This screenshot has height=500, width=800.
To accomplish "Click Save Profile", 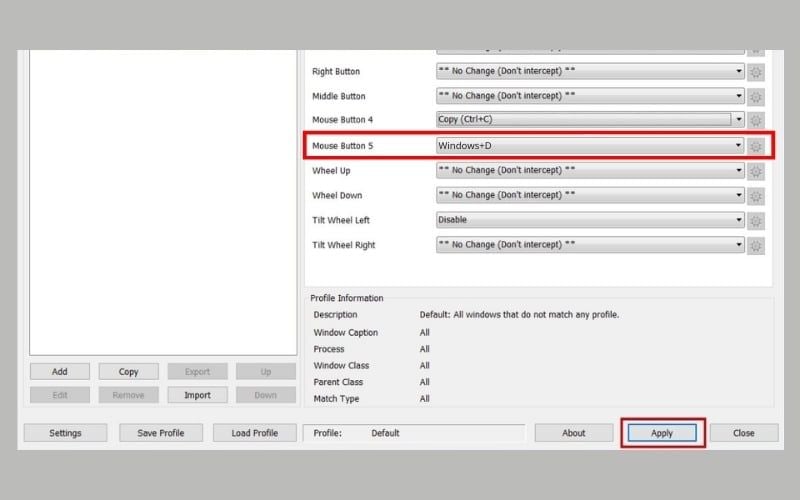I will click(x=161, y=433).
